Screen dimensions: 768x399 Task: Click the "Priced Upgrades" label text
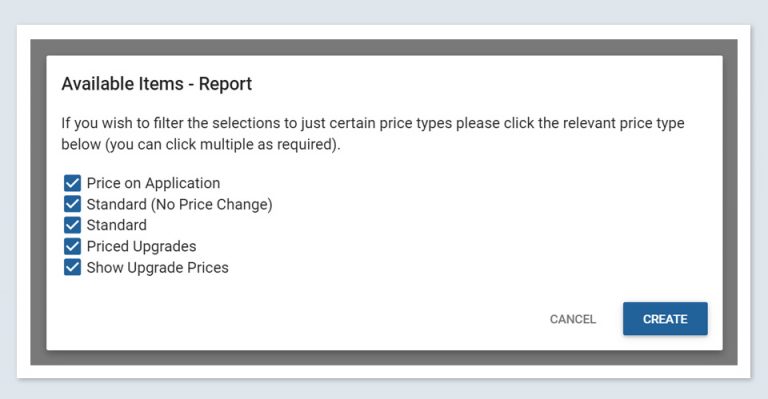[x=142, y=246]
